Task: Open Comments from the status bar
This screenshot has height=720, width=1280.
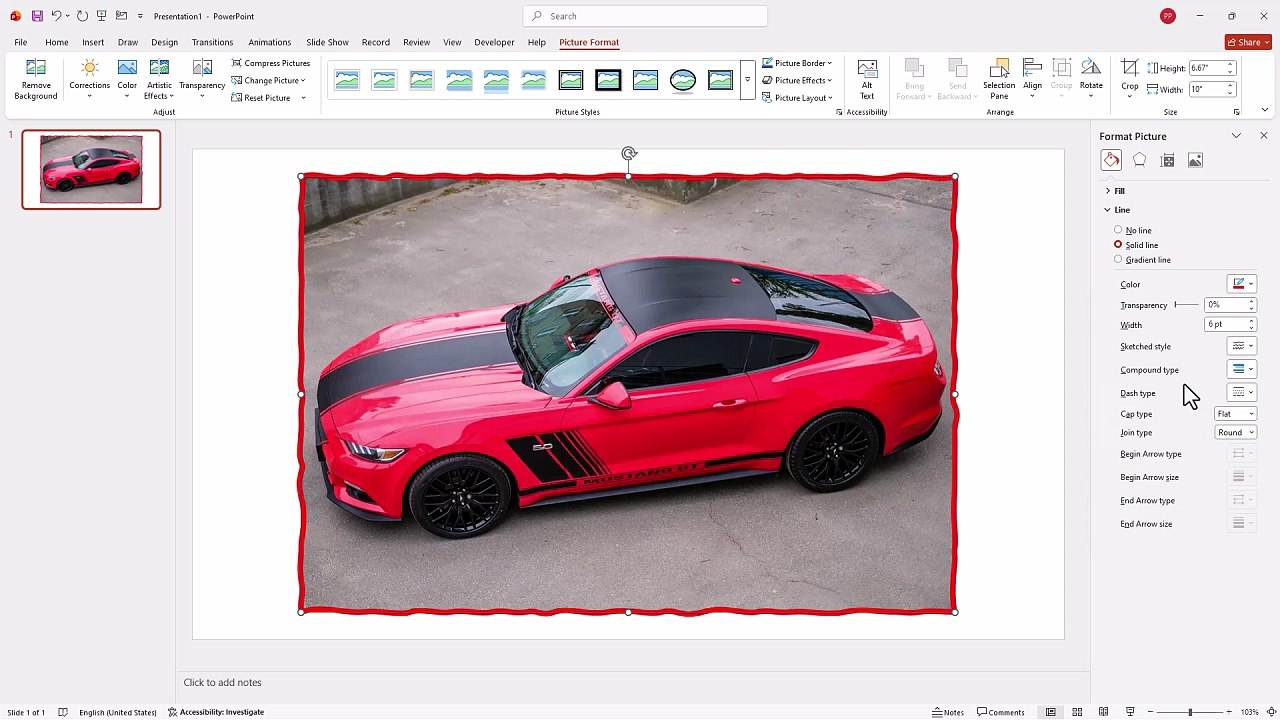Action: pos(1001,712)
